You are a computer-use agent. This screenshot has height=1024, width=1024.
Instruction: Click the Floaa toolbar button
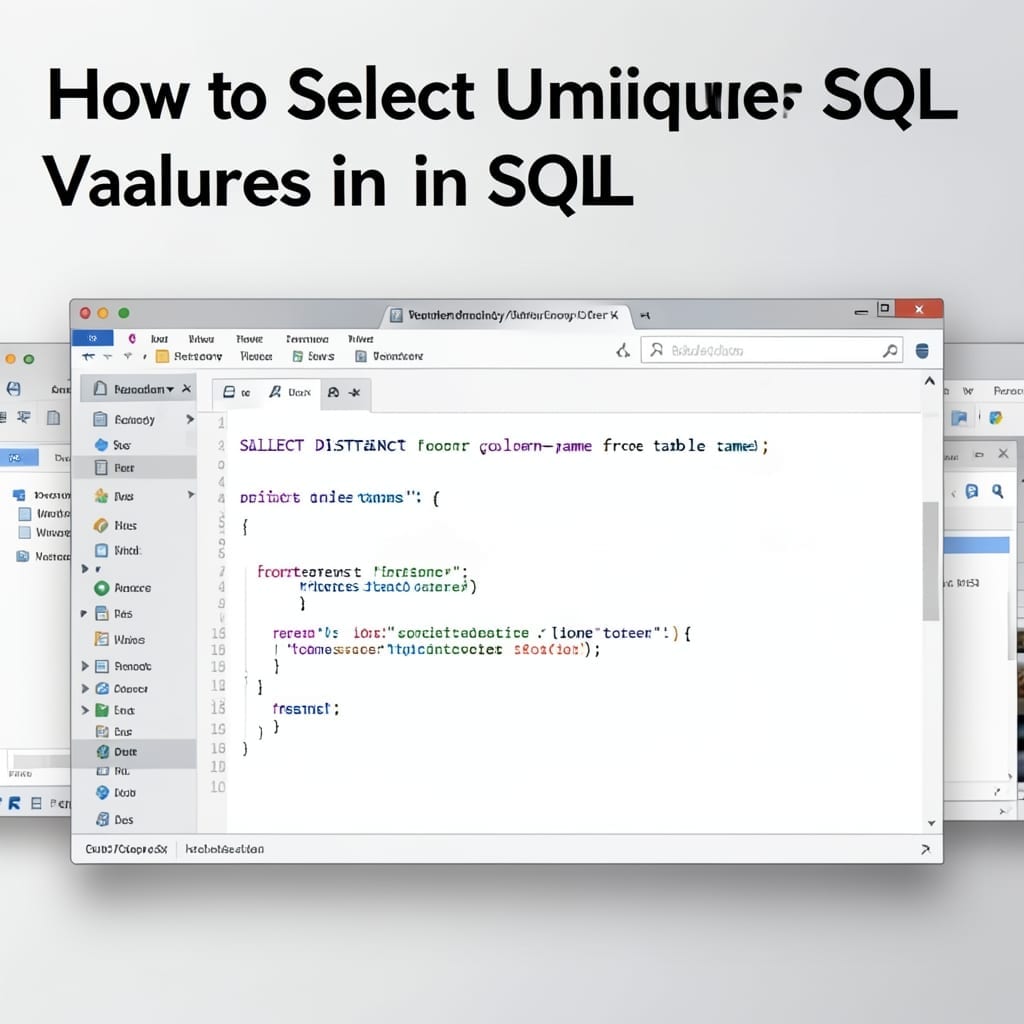pyautogui.click(x=256, y=356)
